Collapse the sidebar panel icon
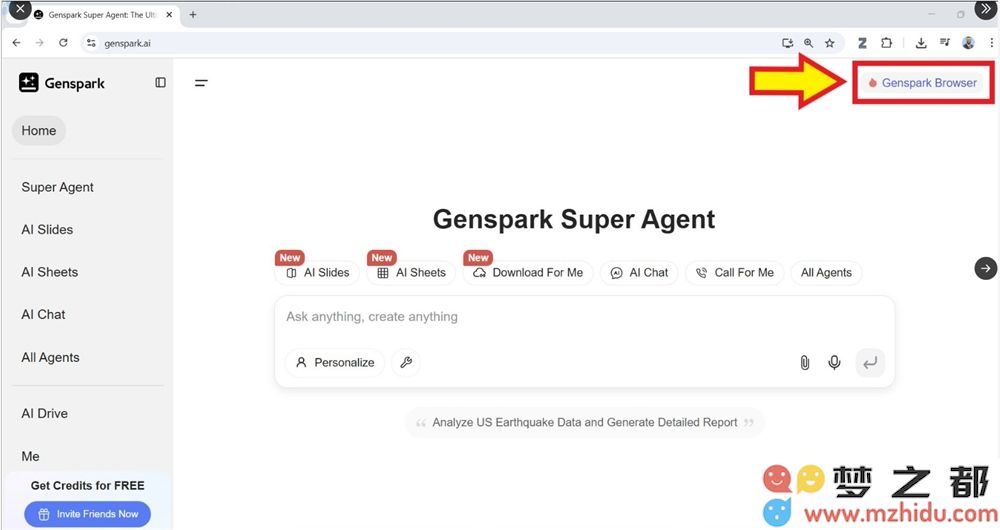The height and width of the screenshot is (530, 1000). click(161, 82)
